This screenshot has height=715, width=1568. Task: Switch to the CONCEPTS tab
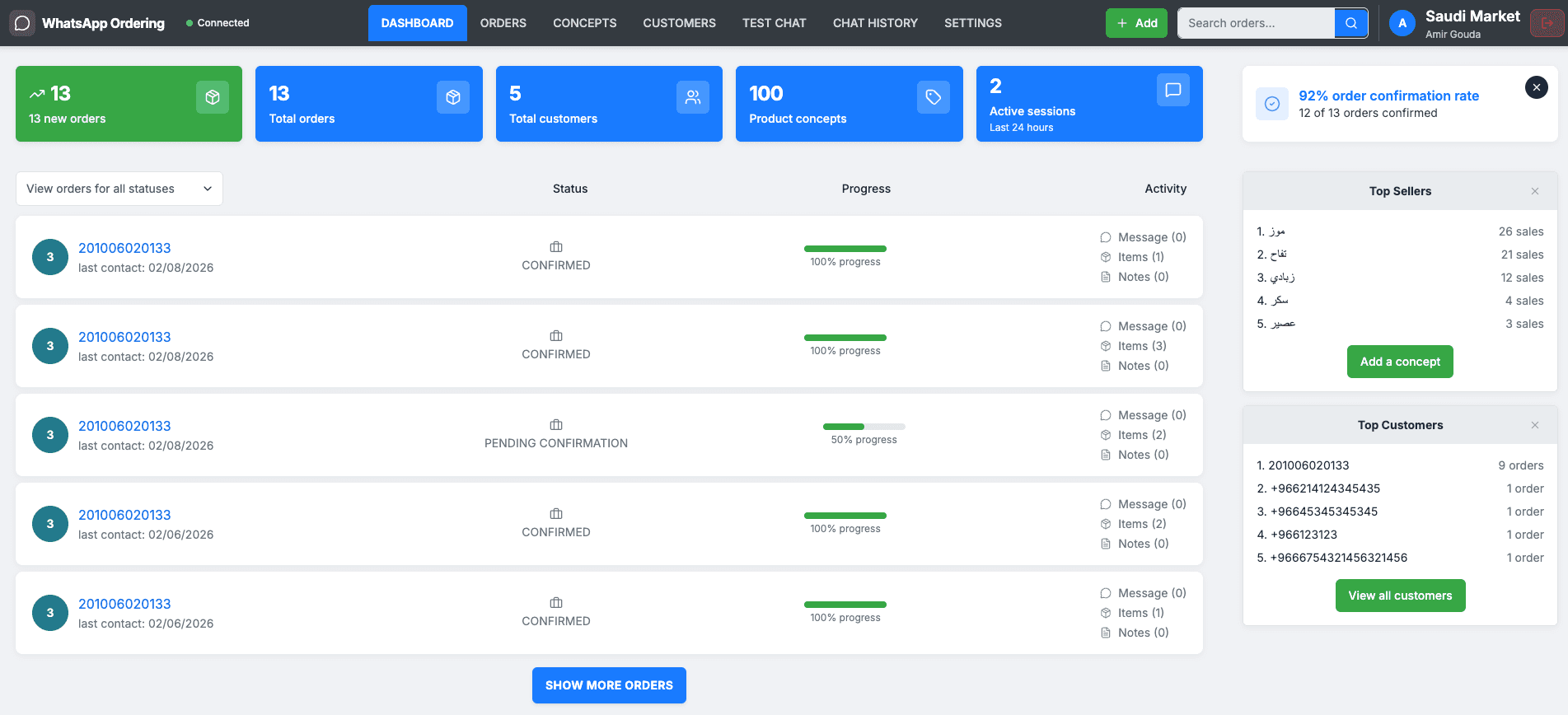point(585,23)
